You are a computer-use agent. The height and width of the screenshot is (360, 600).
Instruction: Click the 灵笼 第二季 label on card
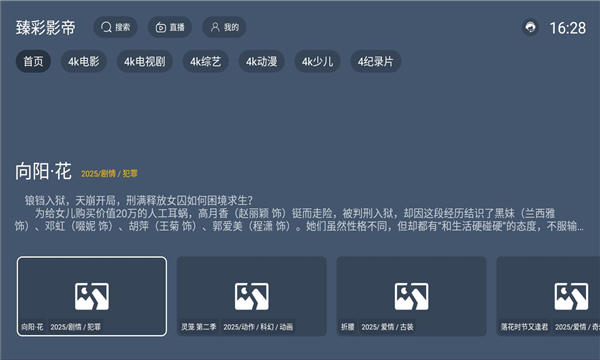(199, 327)
